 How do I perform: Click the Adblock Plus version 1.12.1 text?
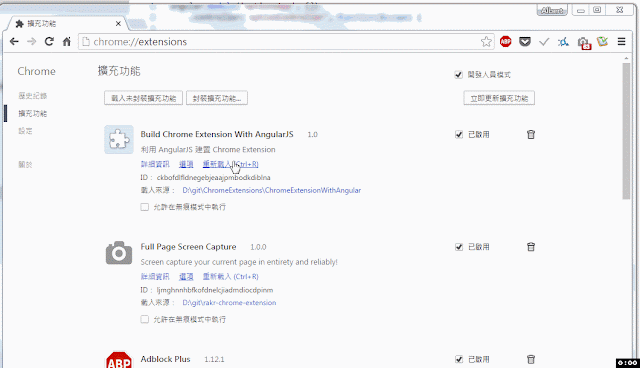[214, 359]
